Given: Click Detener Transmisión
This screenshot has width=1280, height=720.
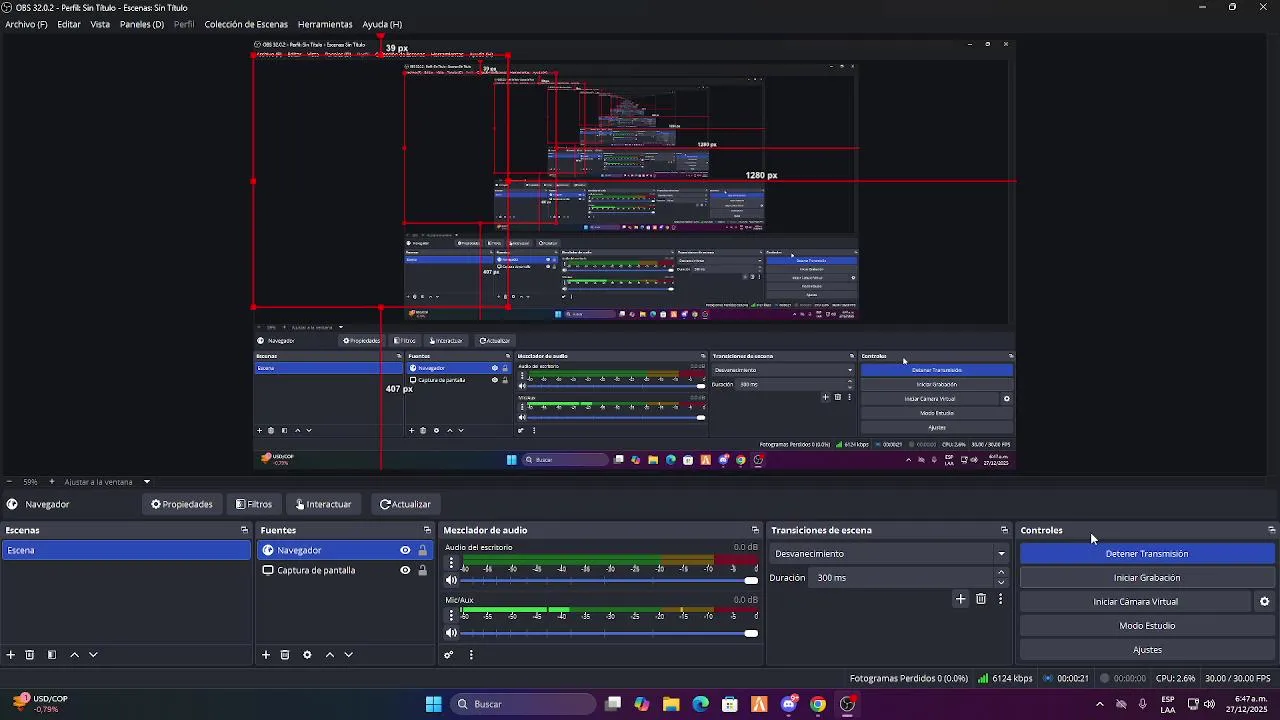Looking at the screenshot, I should pos(1147,554).
